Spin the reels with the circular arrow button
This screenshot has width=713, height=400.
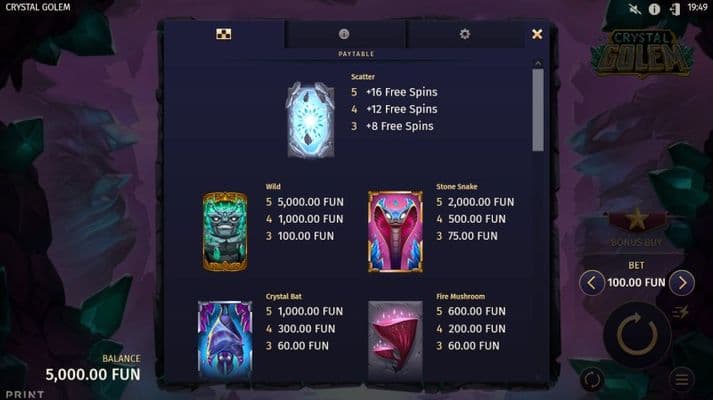pyautogui.click(x=637, y=335)
